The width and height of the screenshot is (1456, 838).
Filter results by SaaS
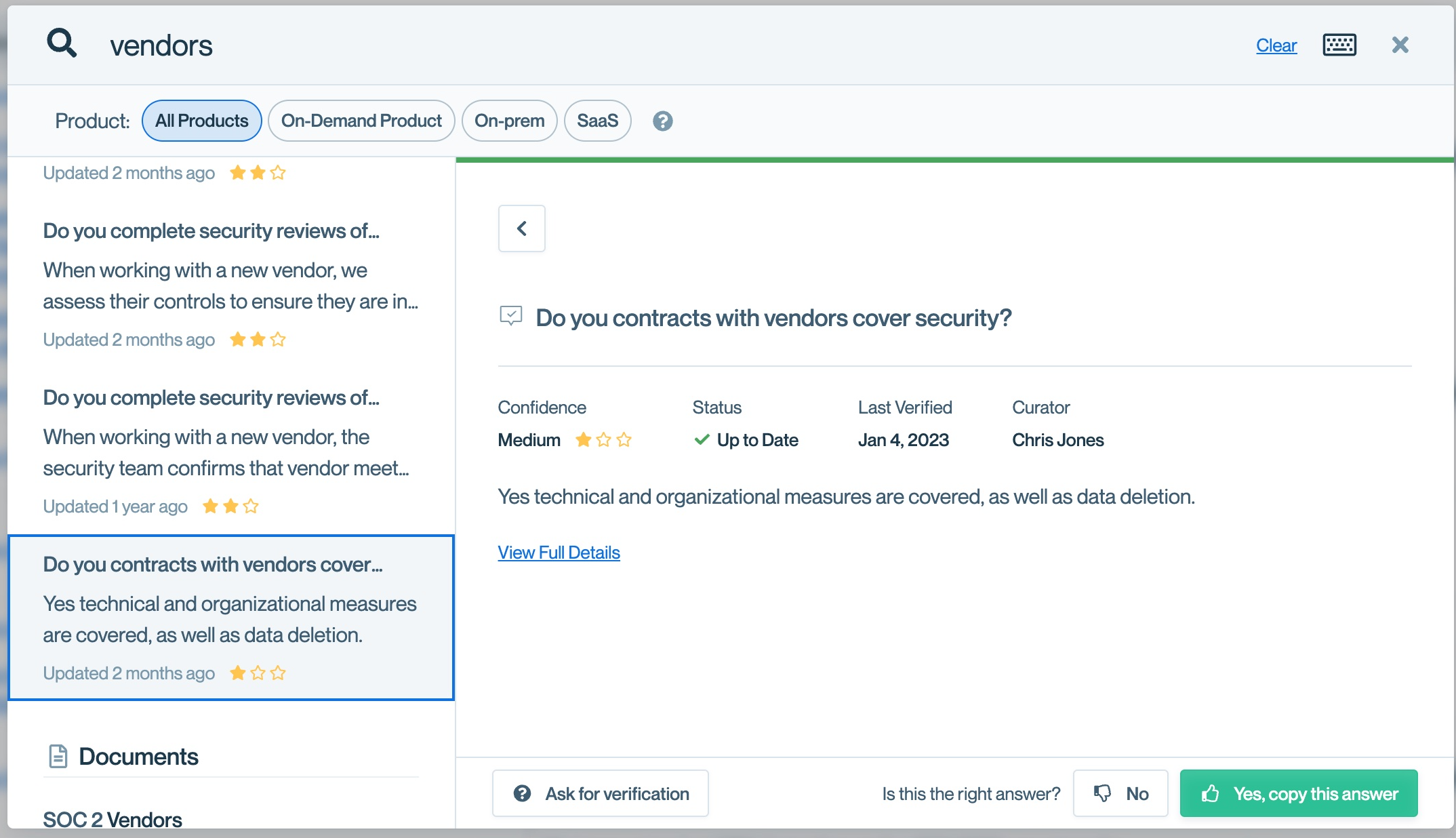[597, 121]
